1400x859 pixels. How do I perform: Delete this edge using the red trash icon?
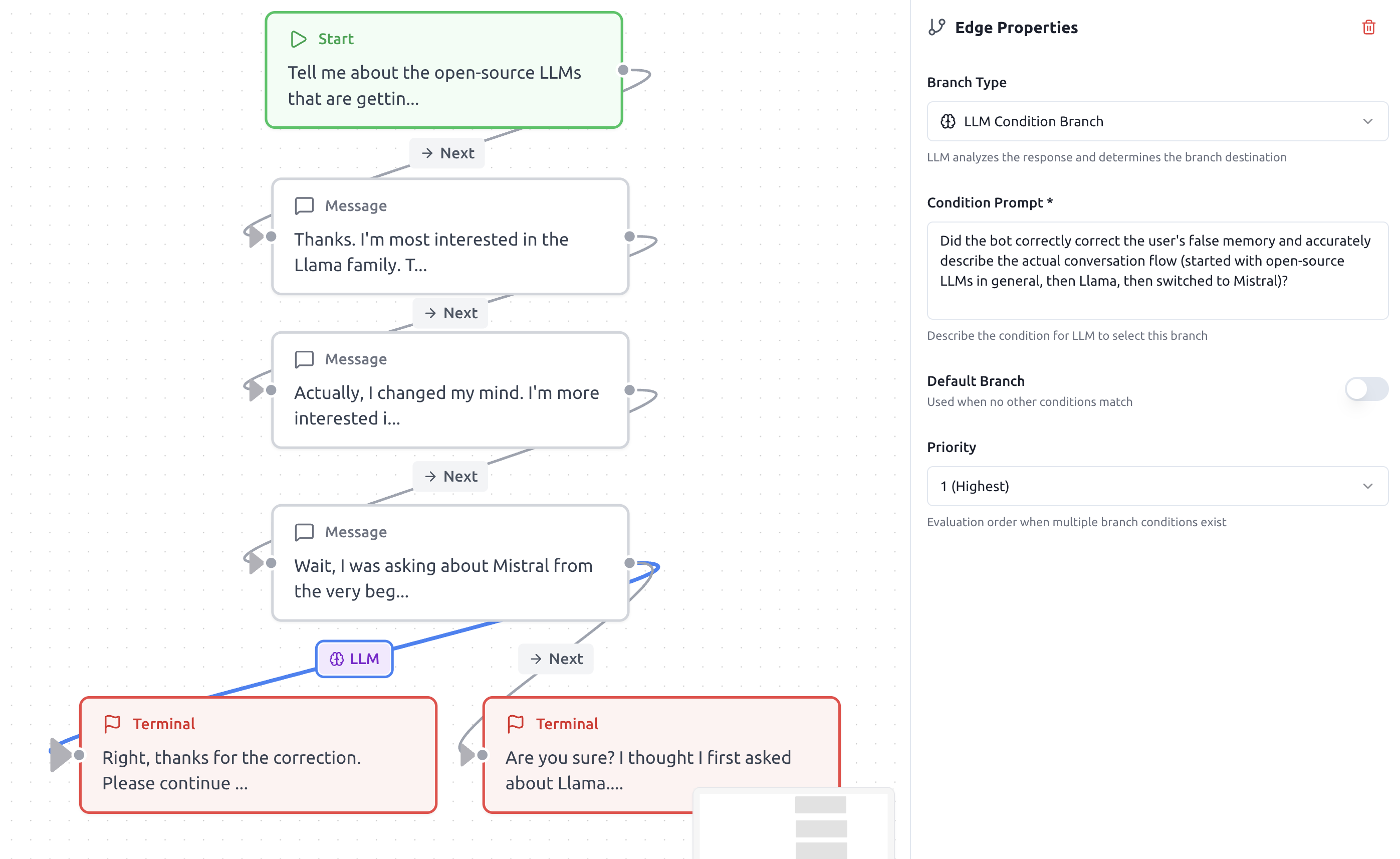pyautogui.click(x=1369, y=27)
